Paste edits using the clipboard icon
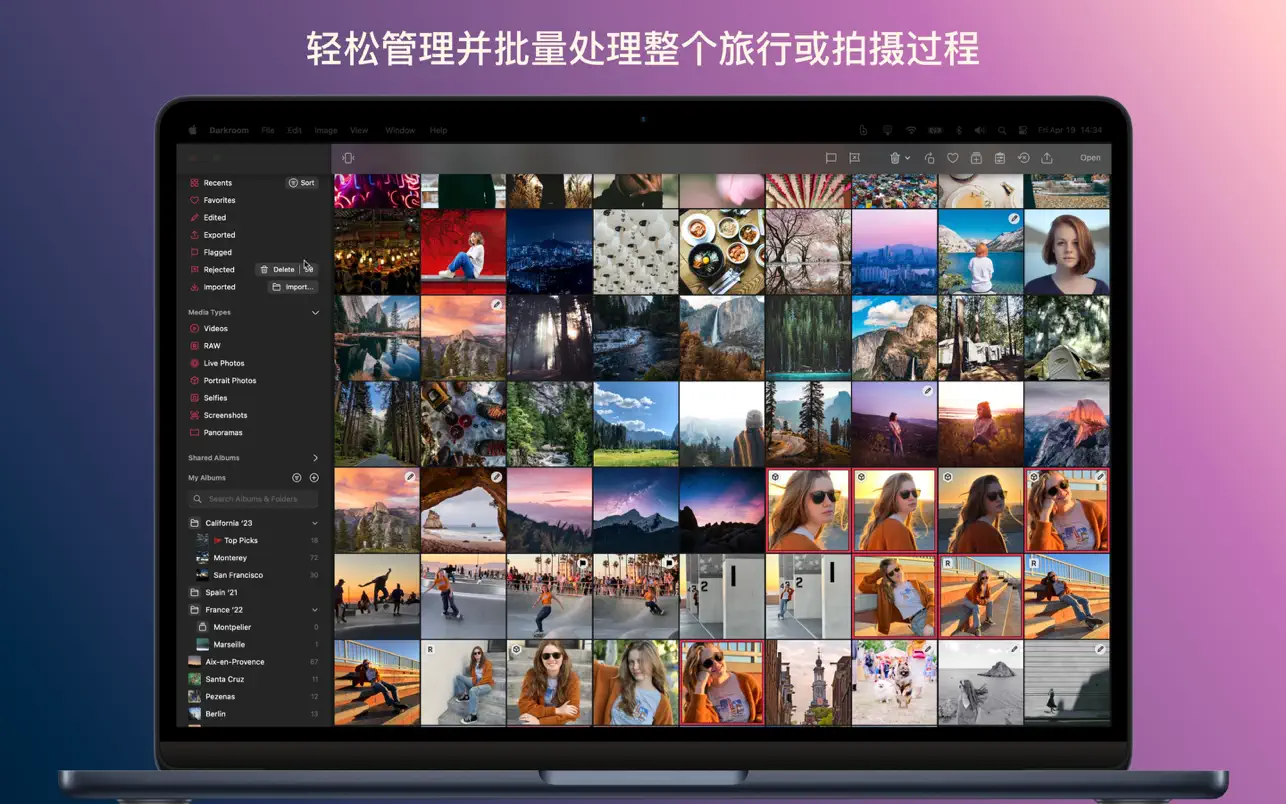 click(1000, 158)
